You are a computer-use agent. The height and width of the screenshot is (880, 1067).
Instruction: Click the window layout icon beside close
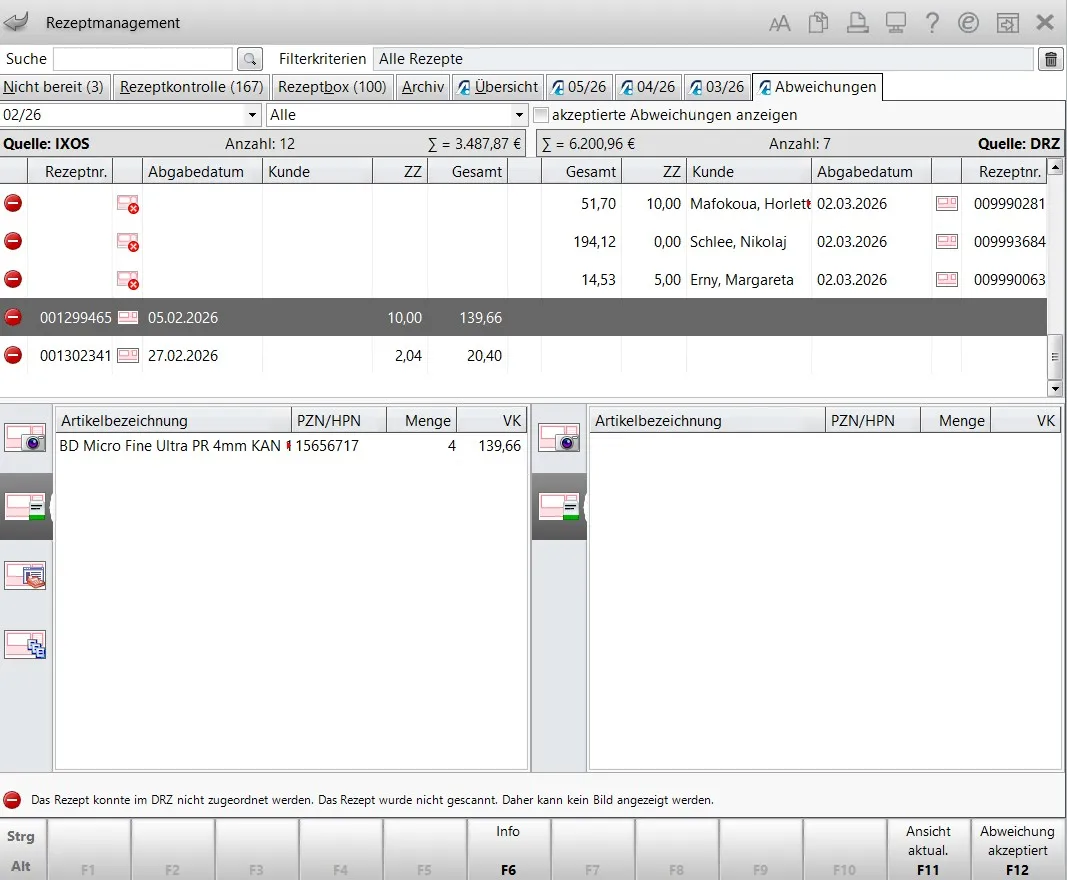1008,23
